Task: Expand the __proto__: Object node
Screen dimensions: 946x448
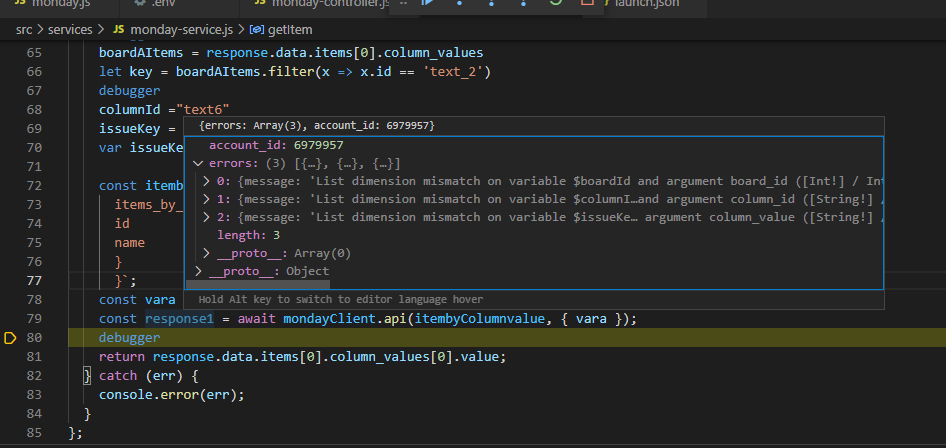Action: pos(197,271)
